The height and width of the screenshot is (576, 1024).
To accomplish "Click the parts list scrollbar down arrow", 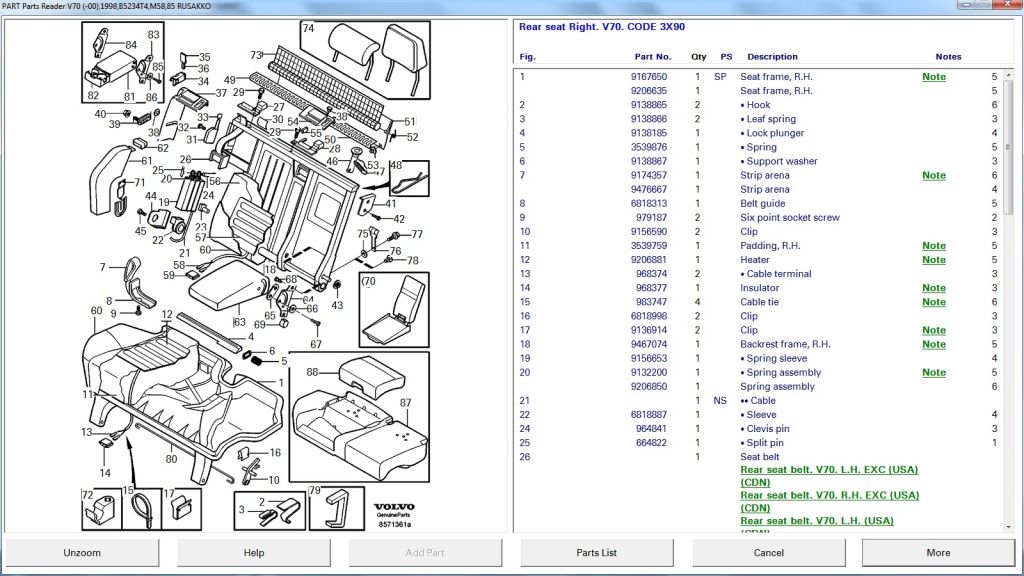I will pos(1008,526).
